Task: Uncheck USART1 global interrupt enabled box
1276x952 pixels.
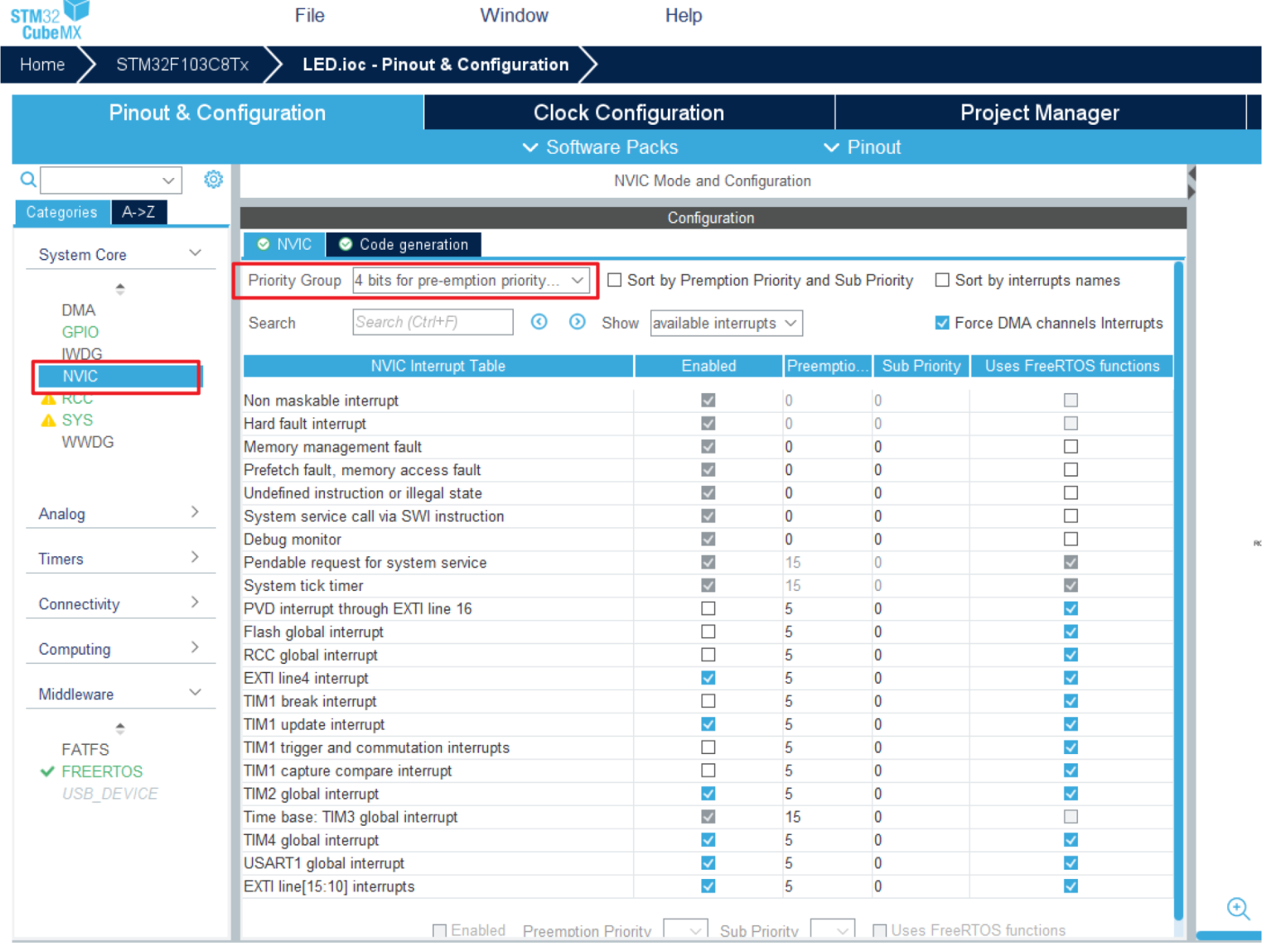Action: [x=708, y=863]
